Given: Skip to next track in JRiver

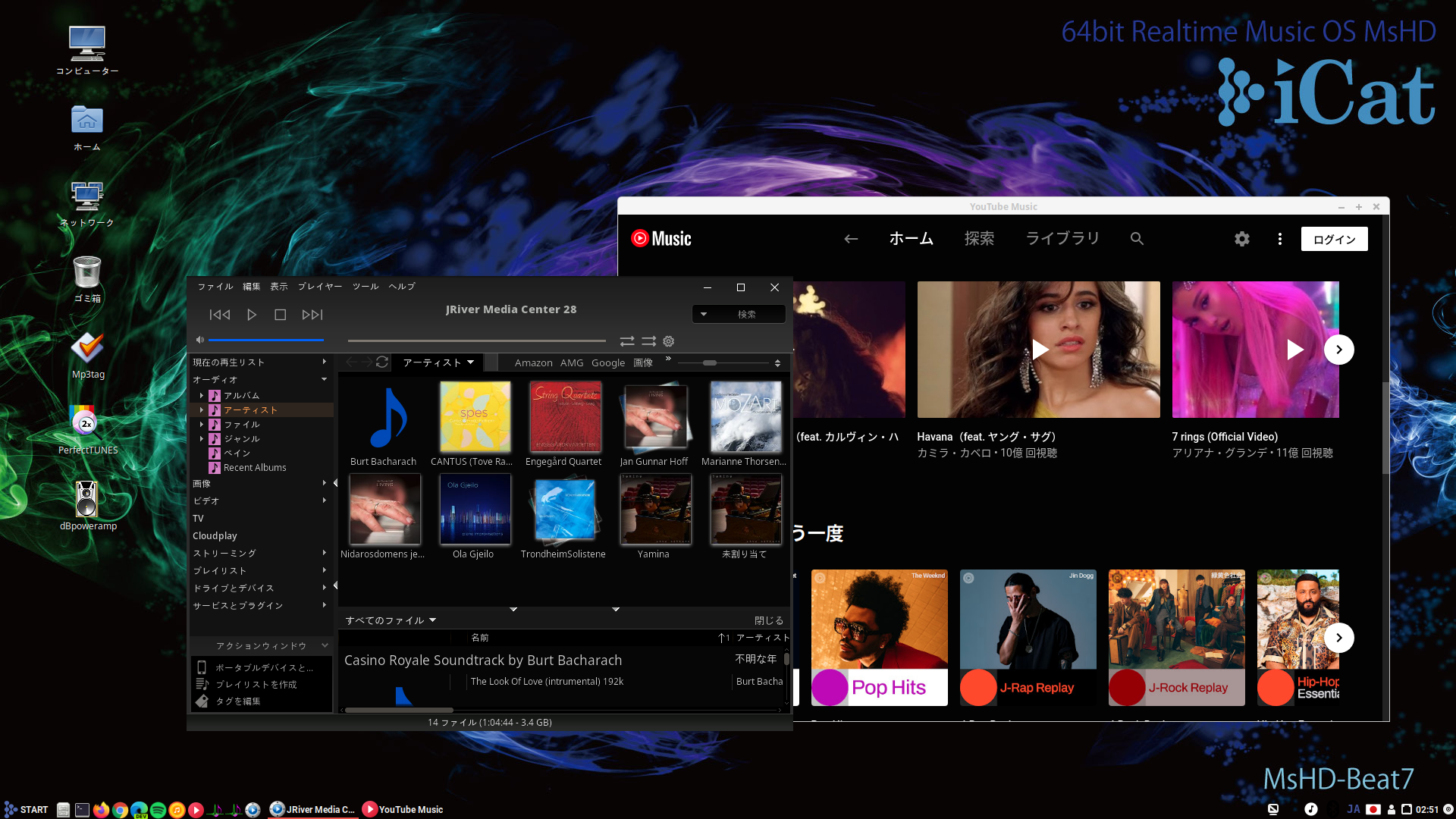Looking at the screenshot, I should click(312, 315).
